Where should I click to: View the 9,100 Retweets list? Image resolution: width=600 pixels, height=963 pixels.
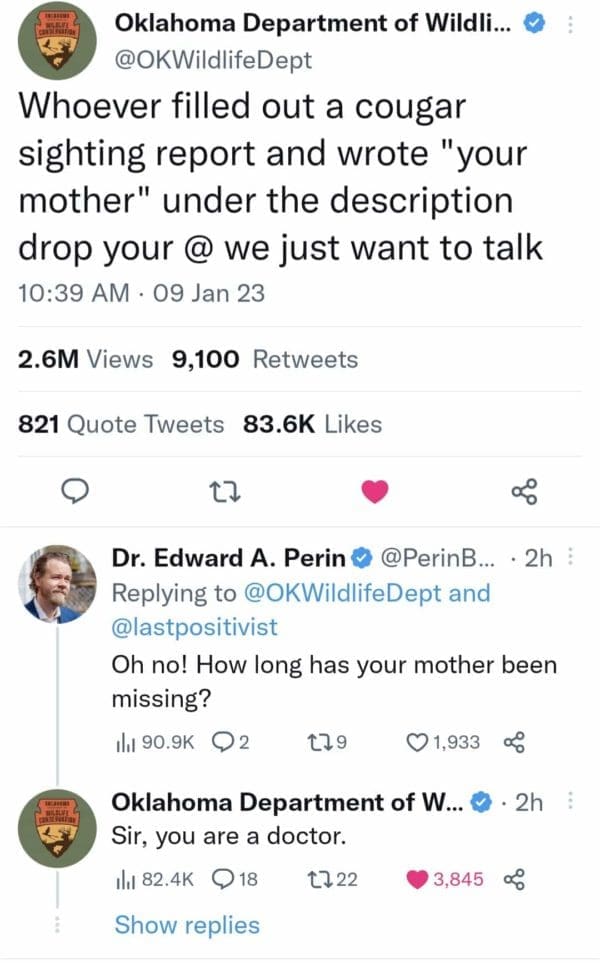pyautogui.click(x=265, y=359)
